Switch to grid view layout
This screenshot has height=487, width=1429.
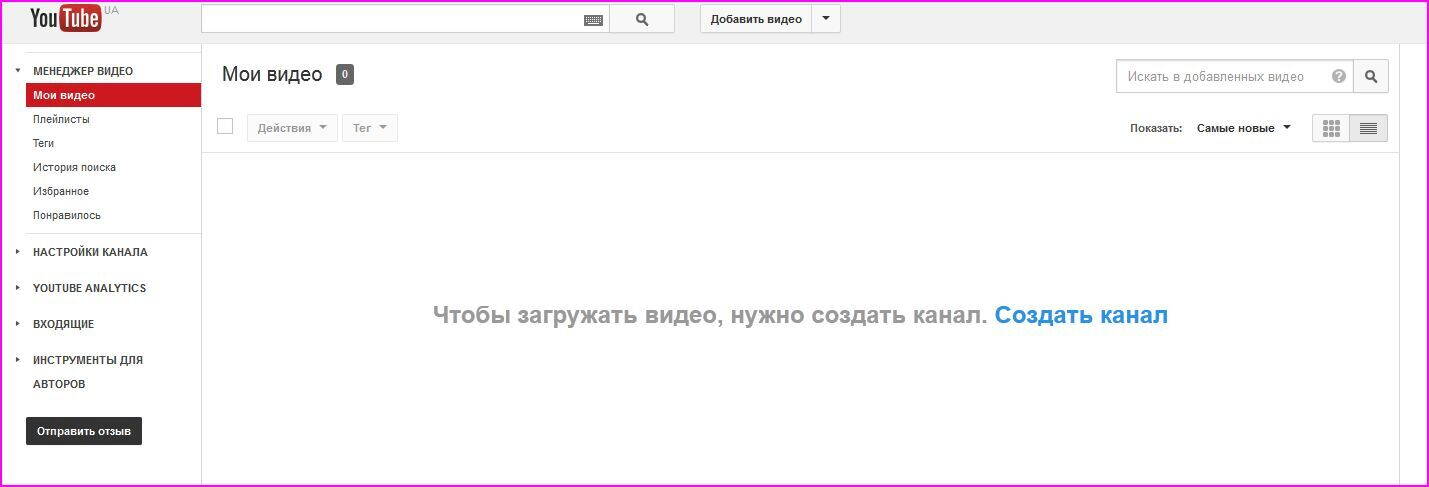pyautogui.click(x=1331, y=128)
